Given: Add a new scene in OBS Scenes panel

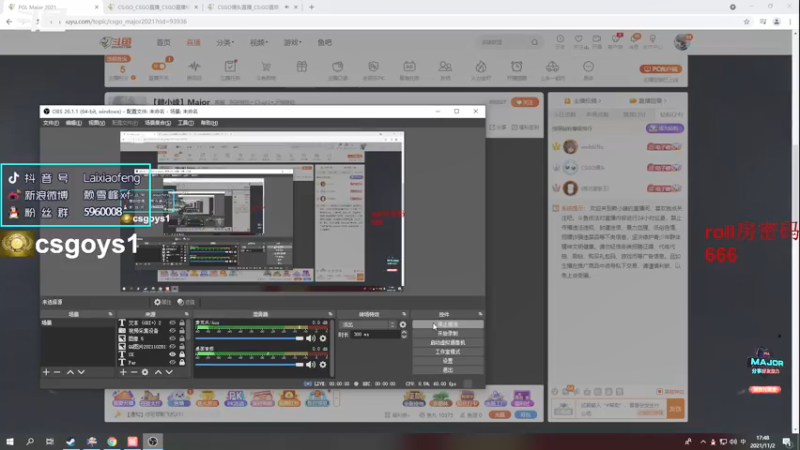Looking at the screenshot, I should click(46, 372).
